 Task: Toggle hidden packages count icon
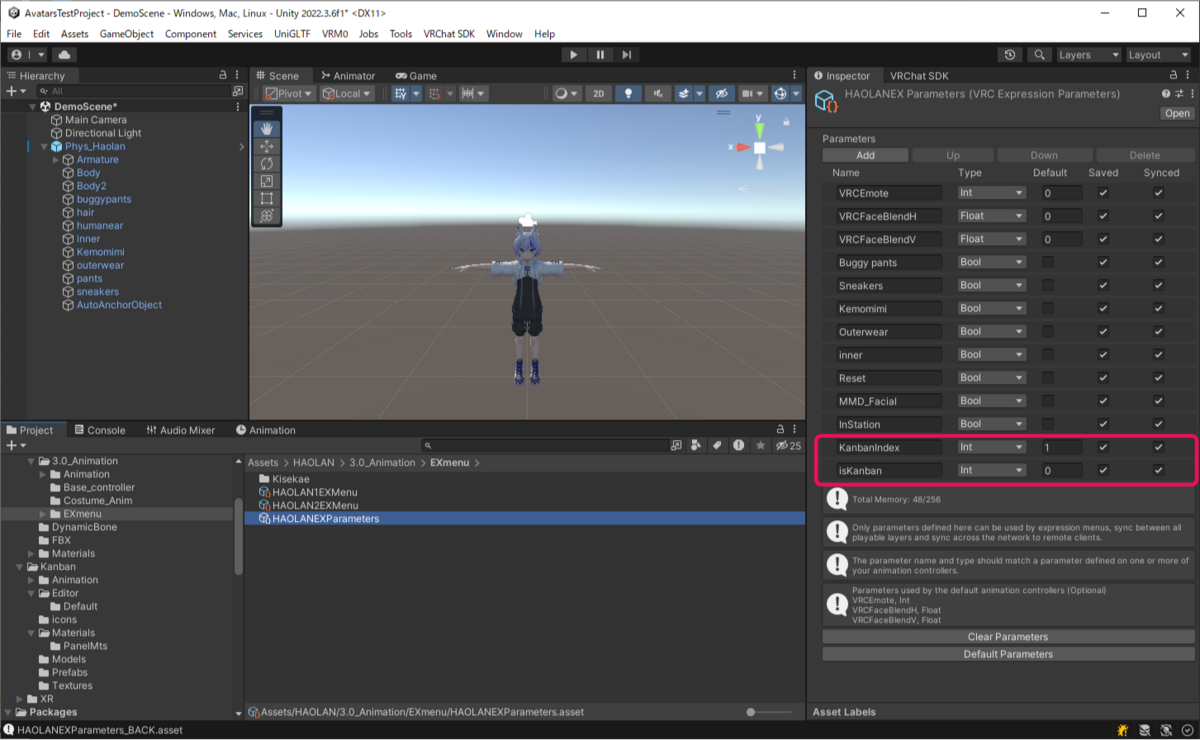[x=789, y=445]
